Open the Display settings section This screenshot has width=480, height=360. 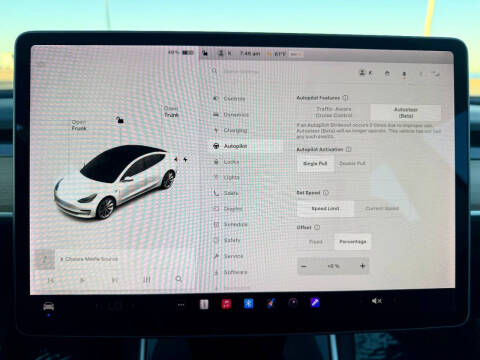click(228, 209)
